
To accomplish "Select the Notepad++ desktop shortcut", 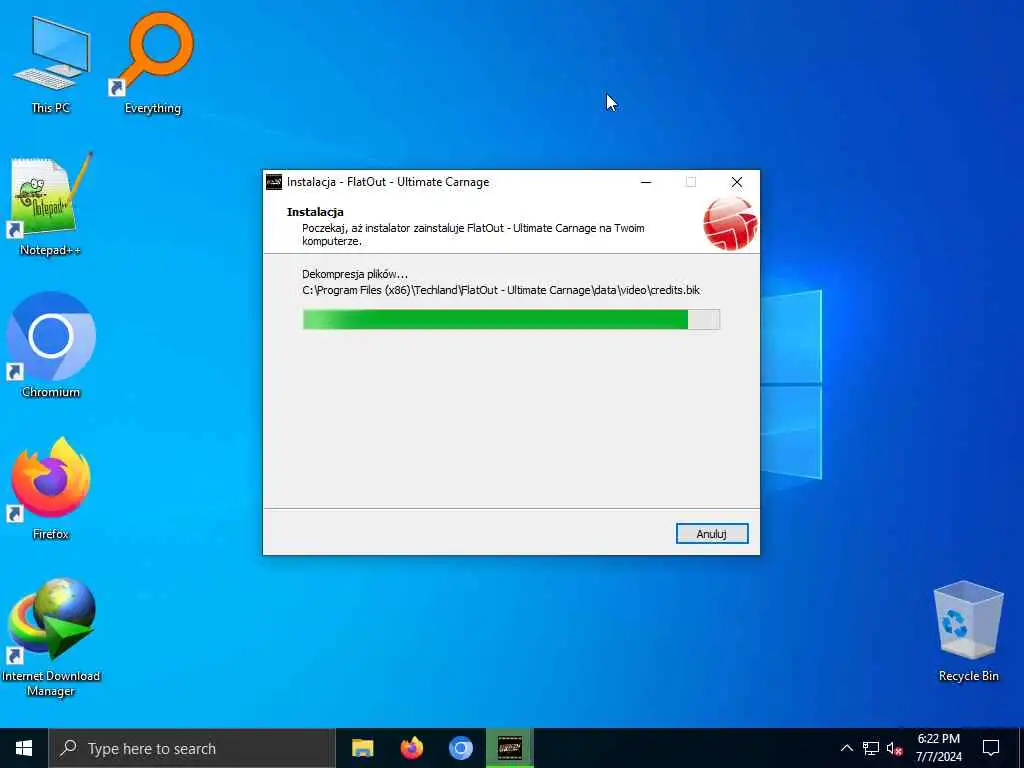I will (x=50, y=205).
